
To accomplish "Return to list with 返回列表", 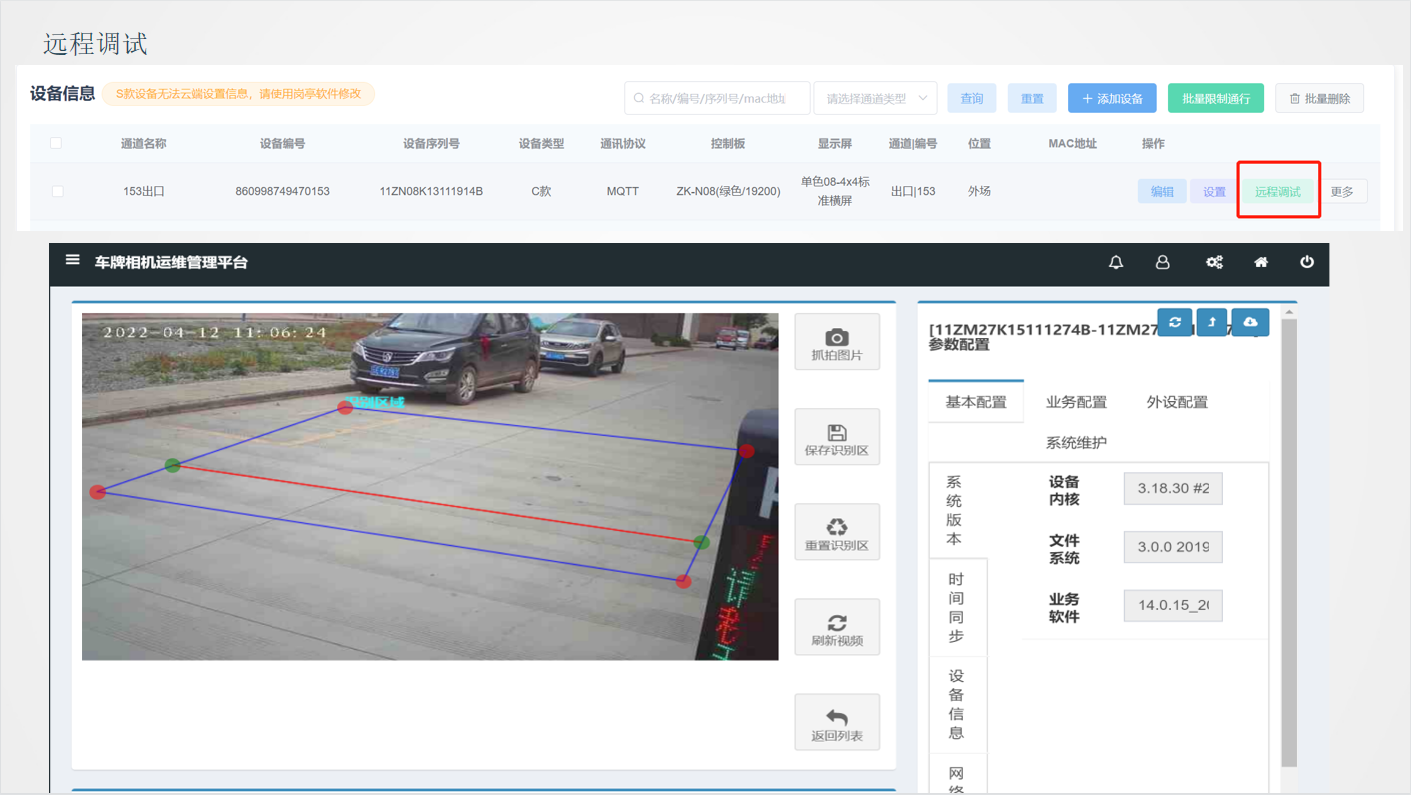I will tap(837, 722).
